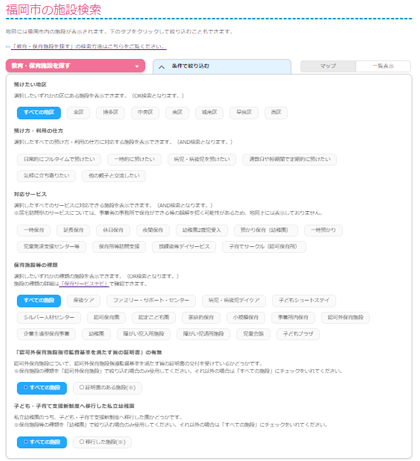Image resolution: width=420 pixels, height=461 pixels.
Task: Toggle the 博多区 district filter
Action: (110, 113)
